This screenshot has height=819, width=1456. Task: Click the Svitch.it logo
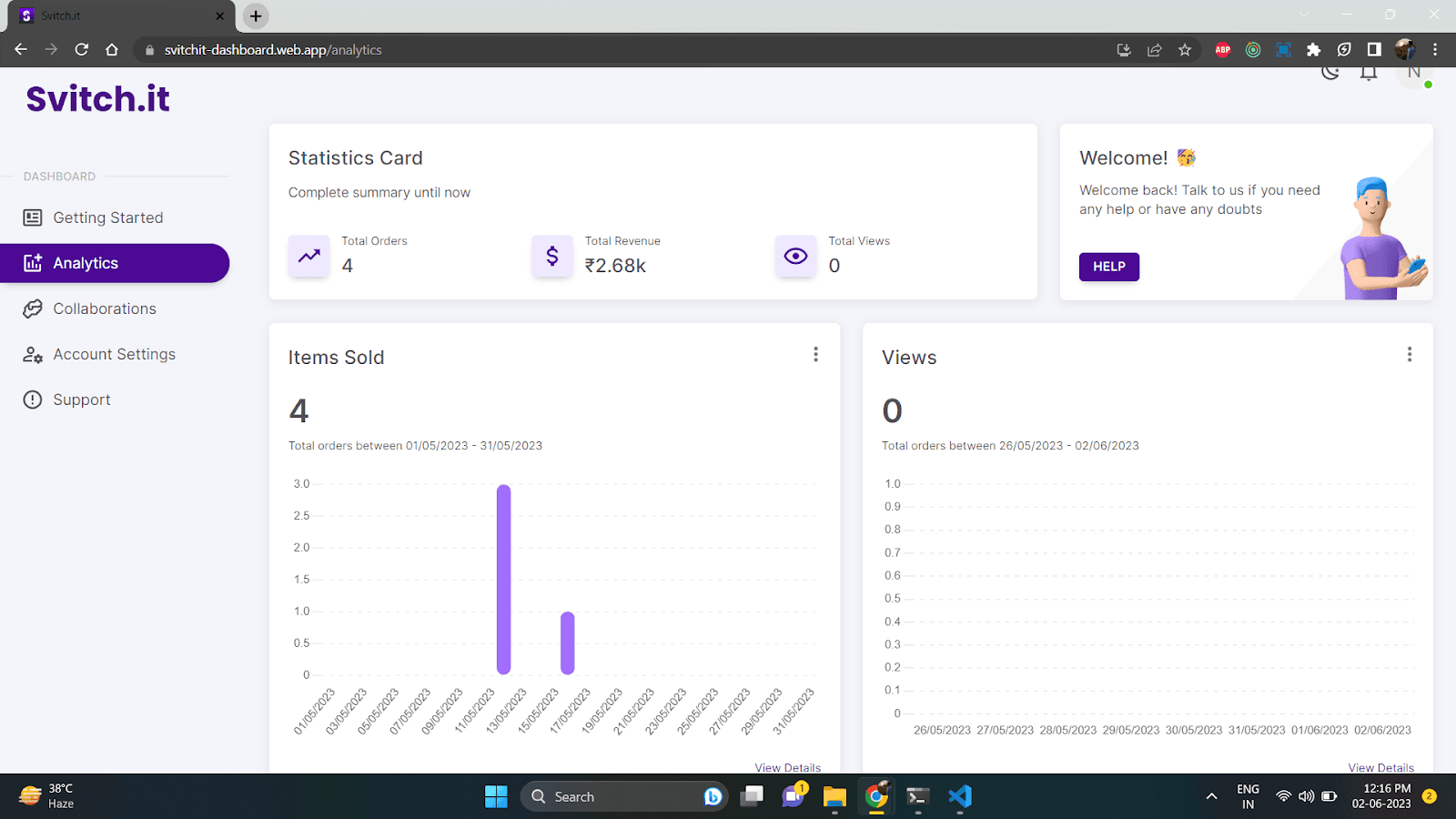click(x=97, y=98)
